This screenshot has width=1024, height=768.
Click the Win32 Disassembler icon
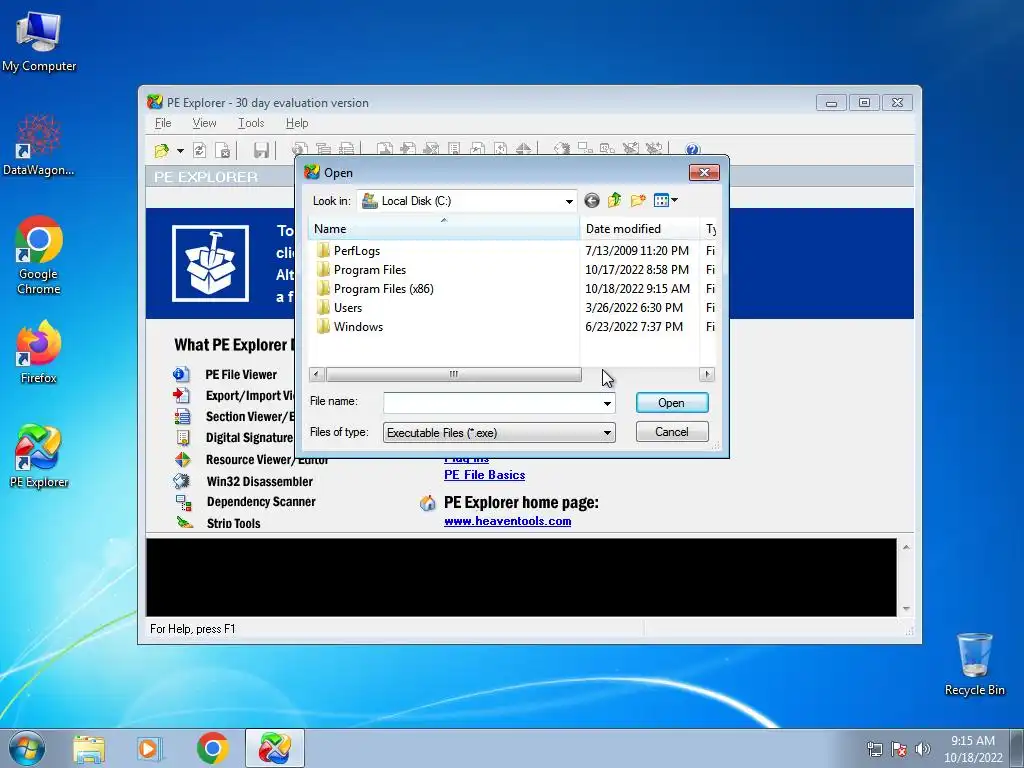(x=181, y=481)
